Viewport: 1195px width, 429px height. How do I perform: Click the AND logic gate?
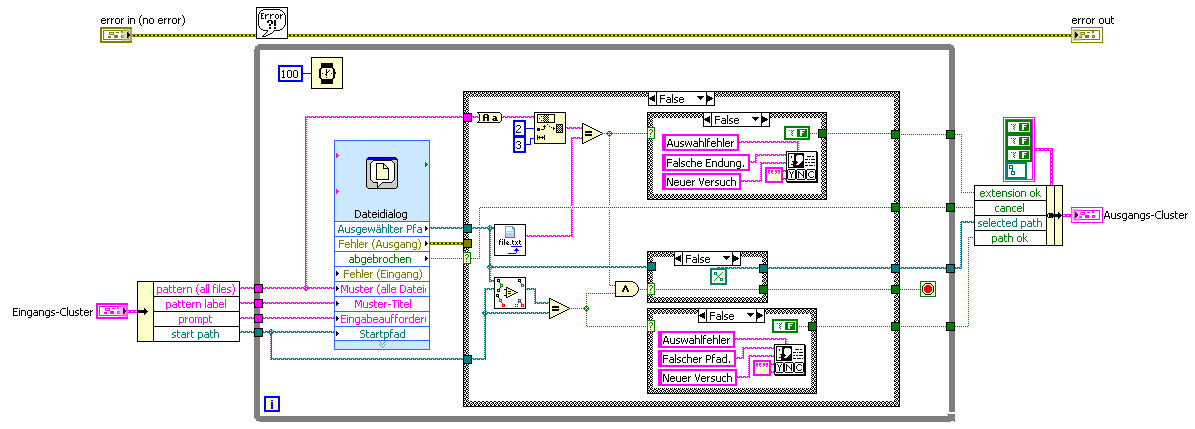pyautogui.click(x=626, y=289)
